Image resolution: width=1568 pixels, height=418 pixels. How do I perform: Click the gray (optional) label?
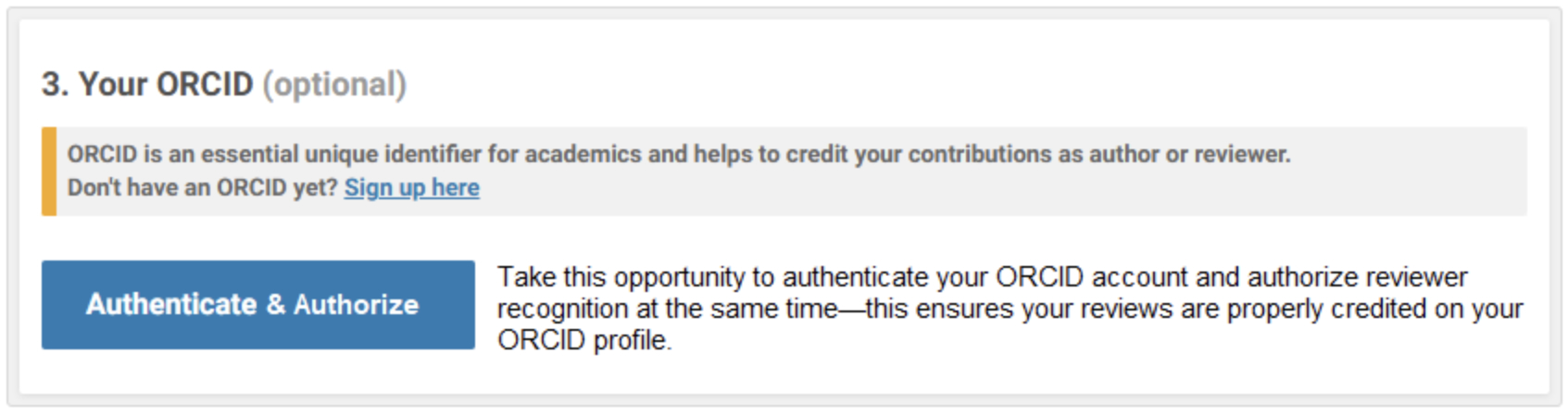[334, 84]
